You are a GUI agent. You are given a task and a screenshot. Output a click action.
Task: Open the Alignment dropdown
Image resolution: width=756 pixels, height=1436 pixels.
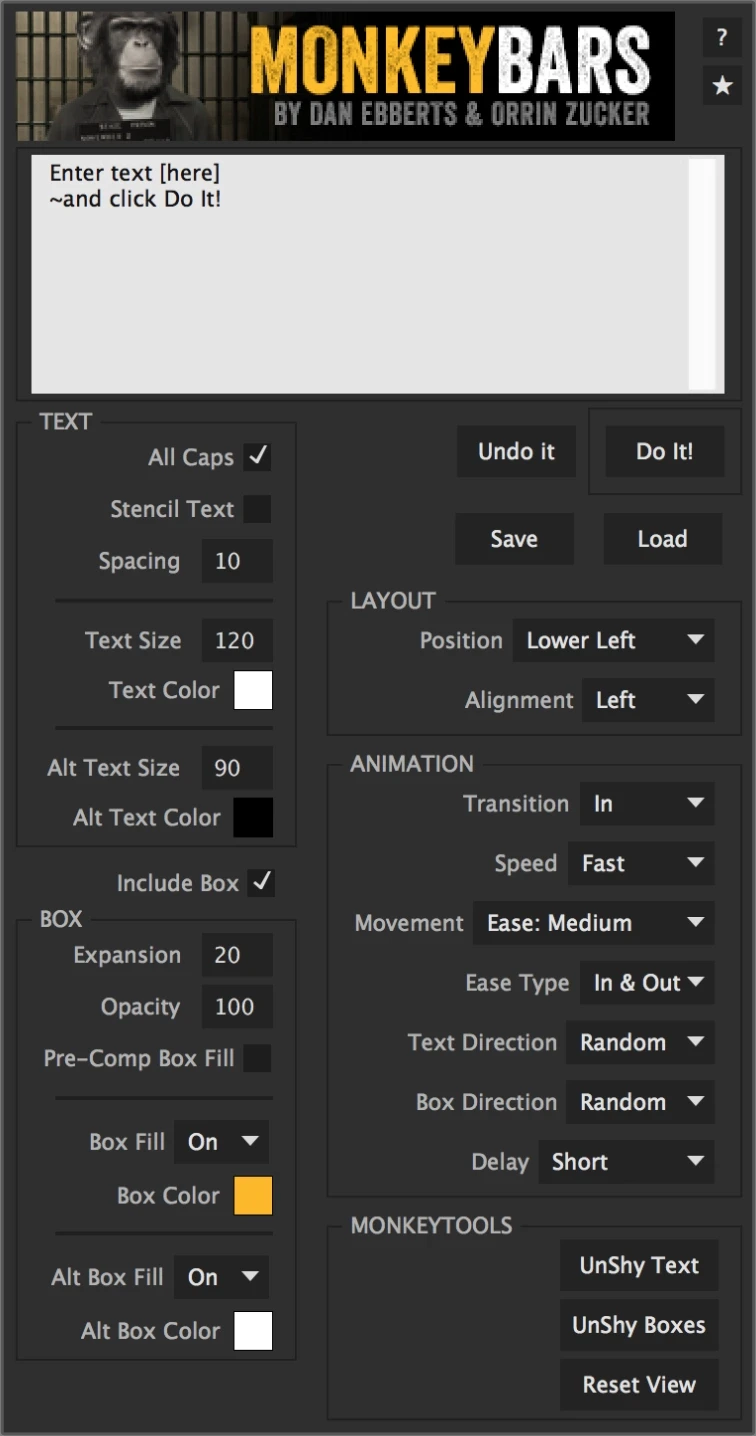click(x=647, y=700)
